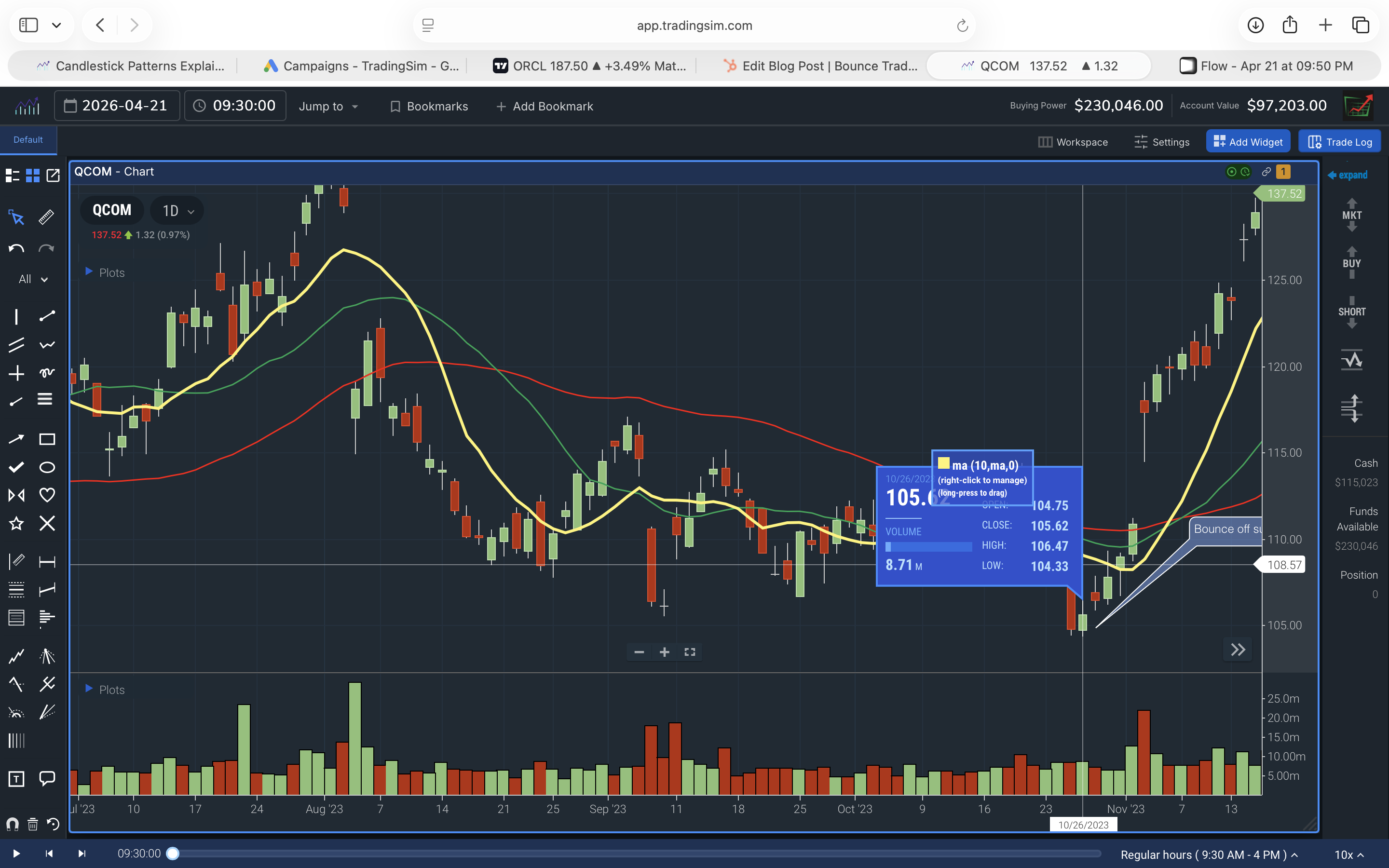Click the Add Widget button

1248,141
